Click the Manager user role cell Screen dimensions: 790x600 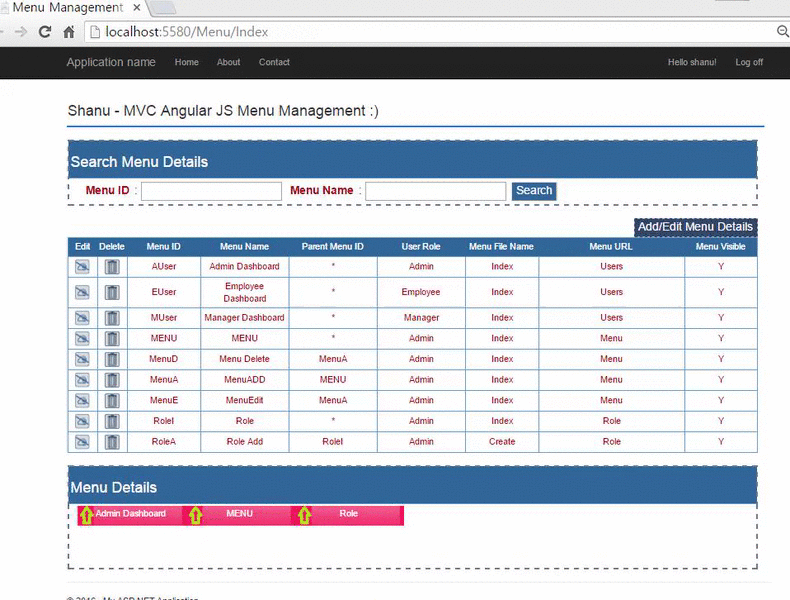click(421, 318)
